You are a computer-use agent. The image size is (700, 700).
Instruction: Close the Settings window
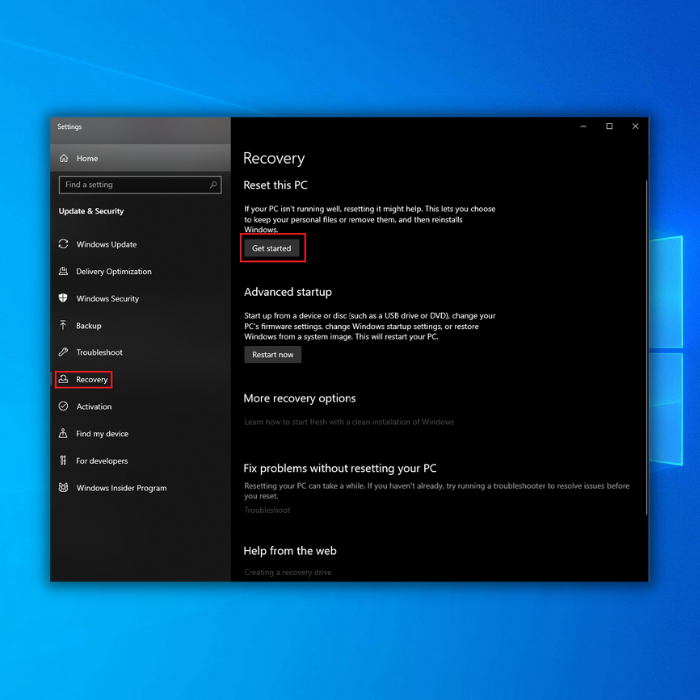[x=635, y=126]
